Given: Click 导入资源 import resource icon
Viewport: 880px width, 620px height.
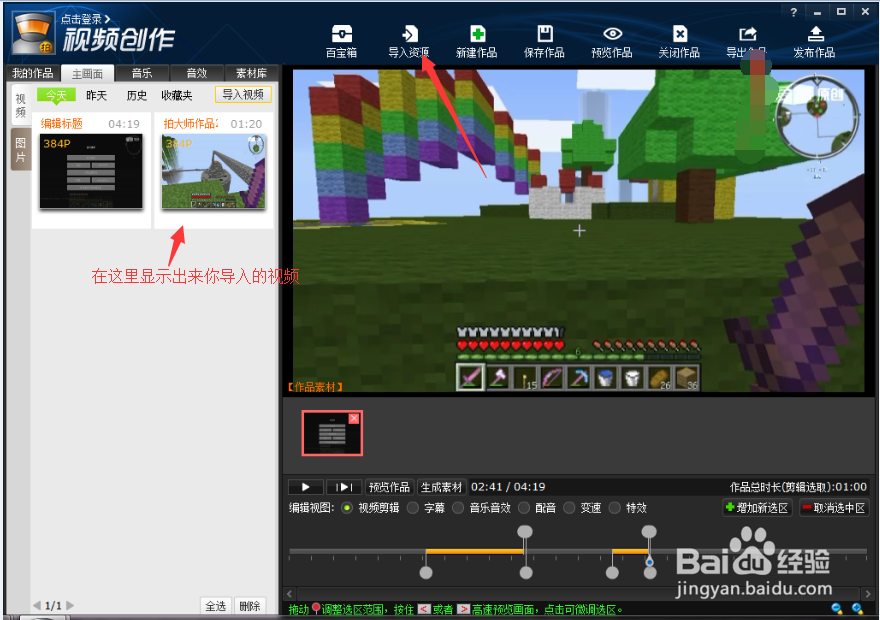Looking at the screenshot, I should 409,42.
